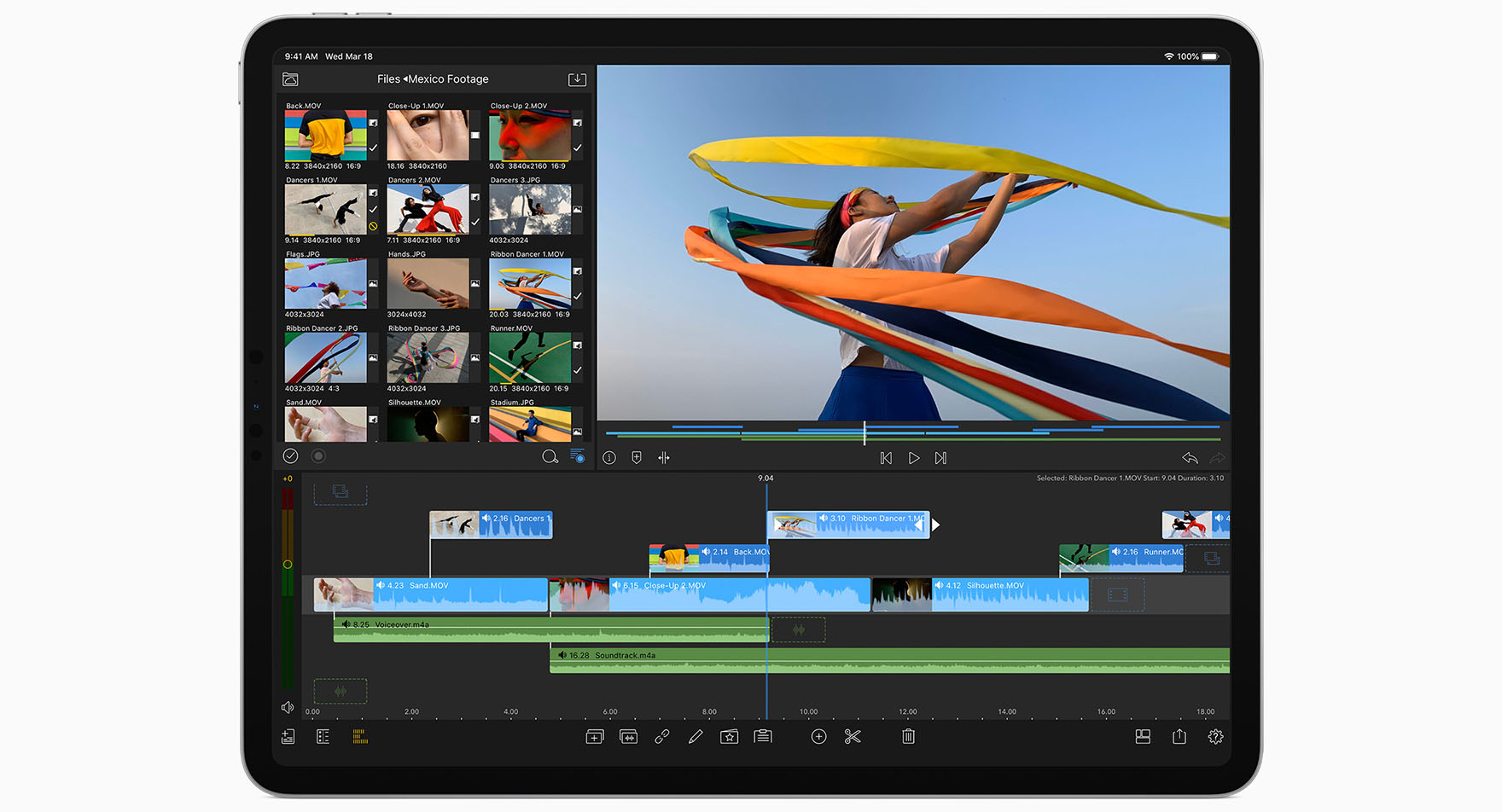The image size is (1502, 812).
Task: Open the add-clip plus circle menu
Action: click(818, 737)
